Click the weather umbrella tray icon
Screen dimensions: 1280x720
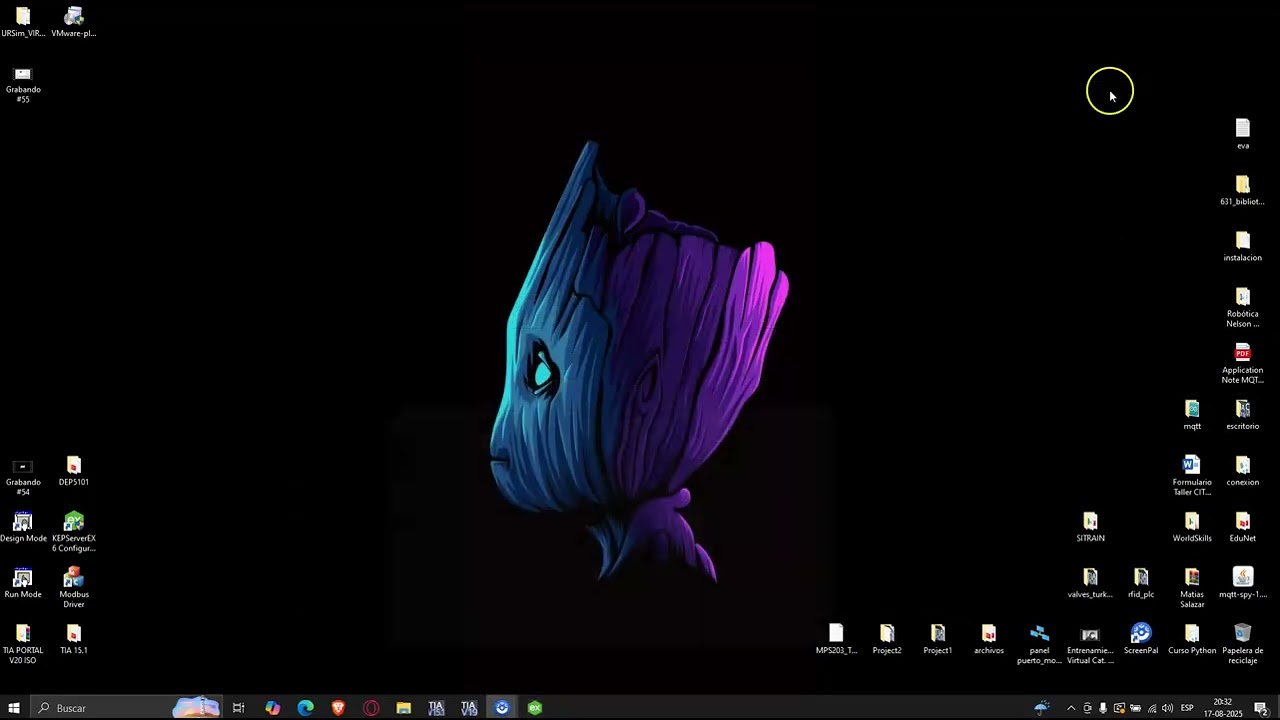point(1042,708)
